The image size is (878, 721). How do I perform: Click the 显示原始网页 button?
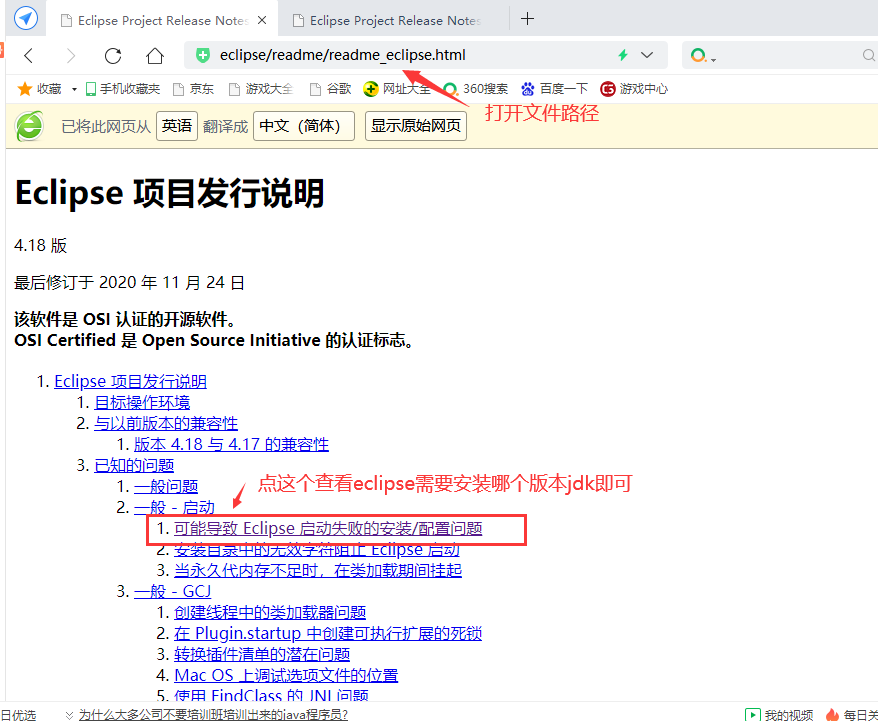(415, 126)
